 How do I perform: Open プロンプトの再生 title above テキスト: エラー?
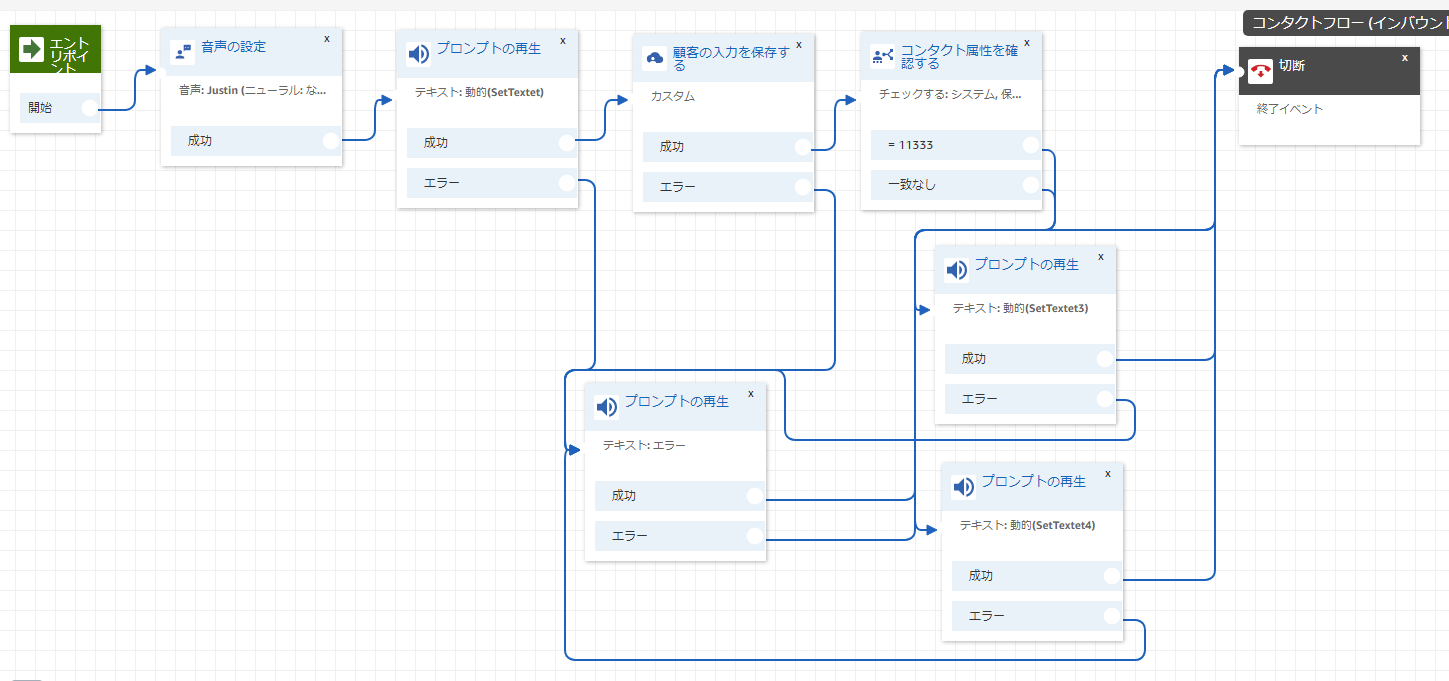[x=677, y=402]
